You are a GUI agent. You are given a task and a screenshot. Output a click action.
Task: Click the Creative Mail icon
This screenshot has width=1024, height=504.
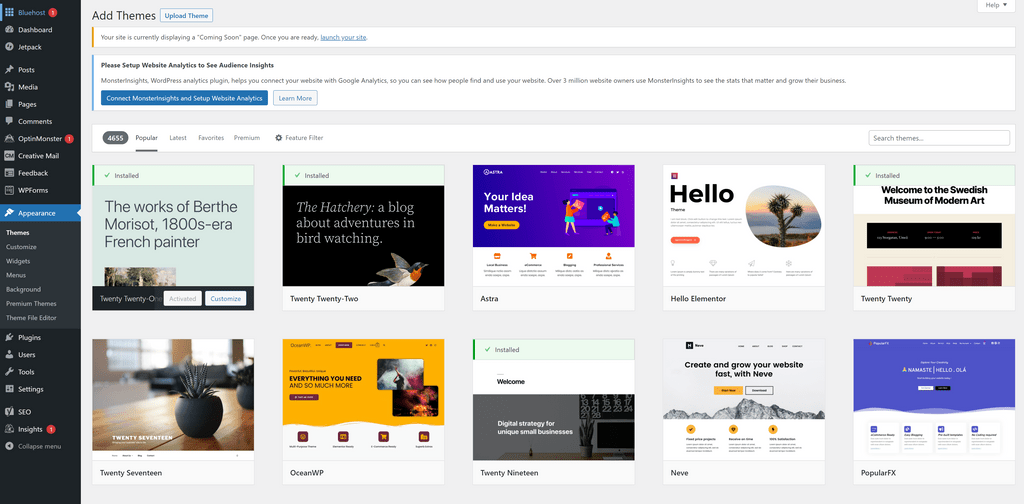click(x=9, y=155)
